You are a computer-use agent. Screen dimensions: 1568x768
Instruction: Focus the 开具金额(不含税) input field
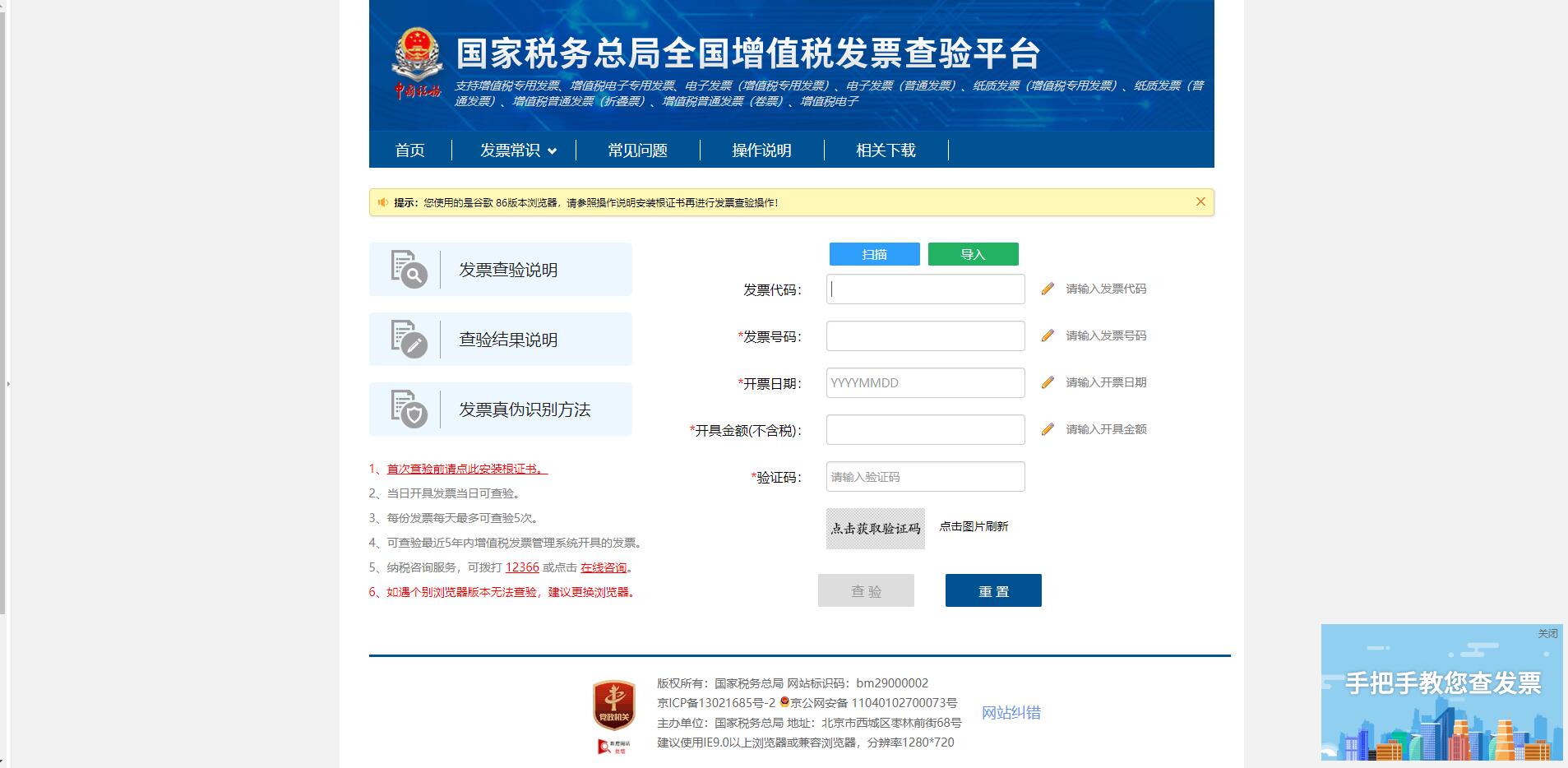tap(925, 430)
